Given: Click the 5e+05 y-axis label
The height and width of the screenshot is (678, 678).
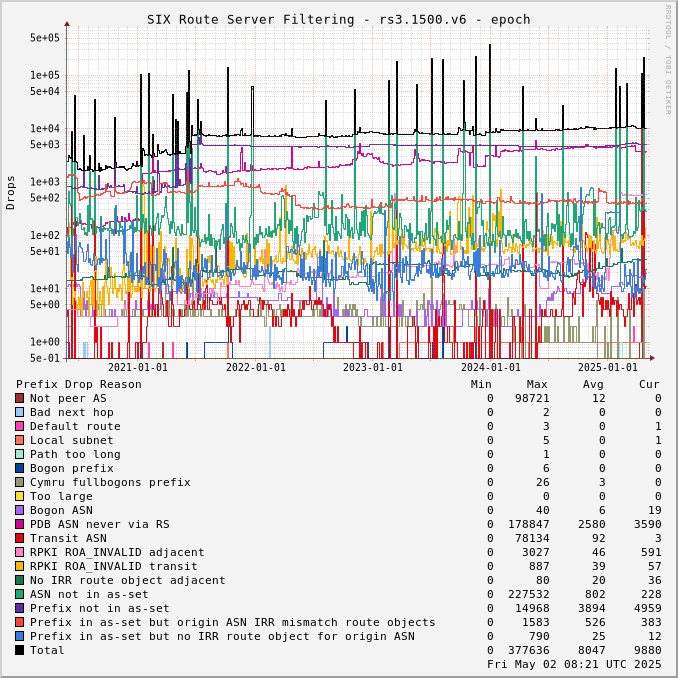Looking at the screenshot, I should click(x=45, y=38).
